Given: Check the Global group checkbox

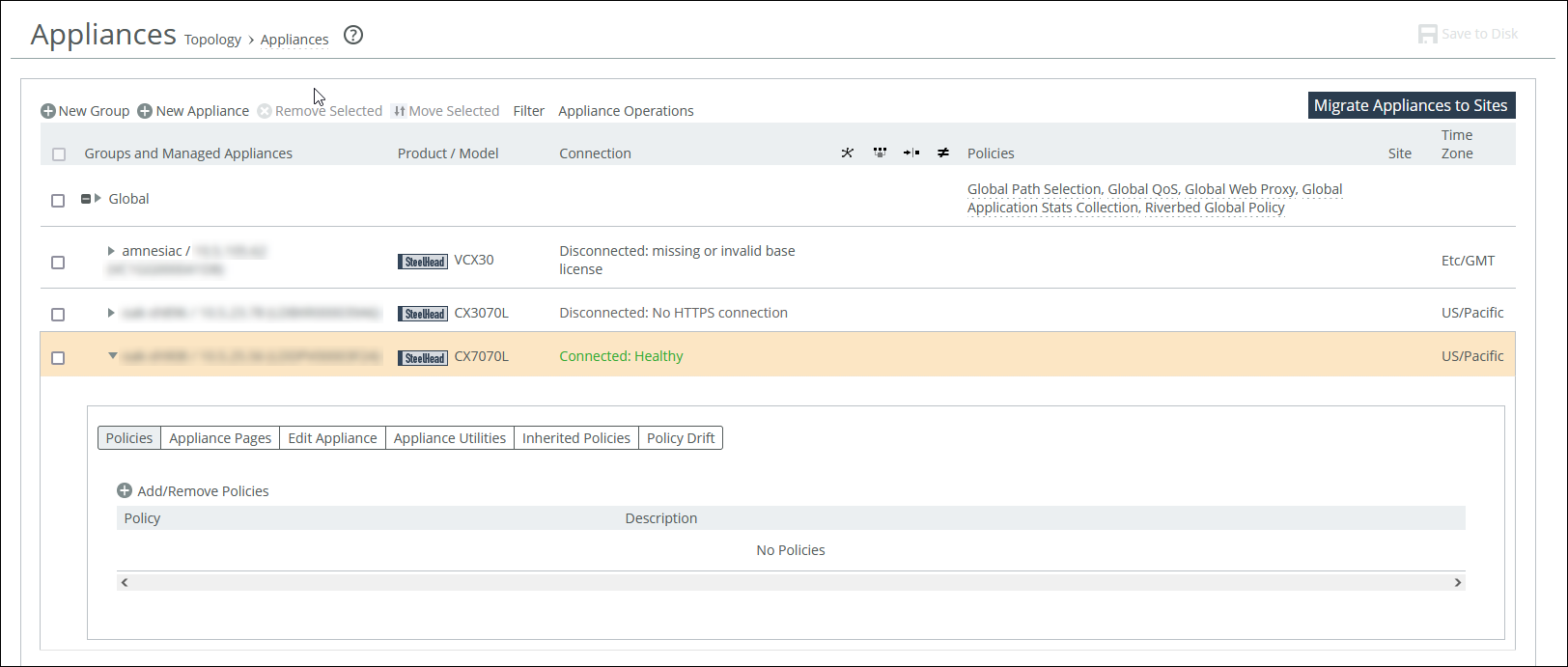Looking at the screenshot, I should [x=58, y=201].
